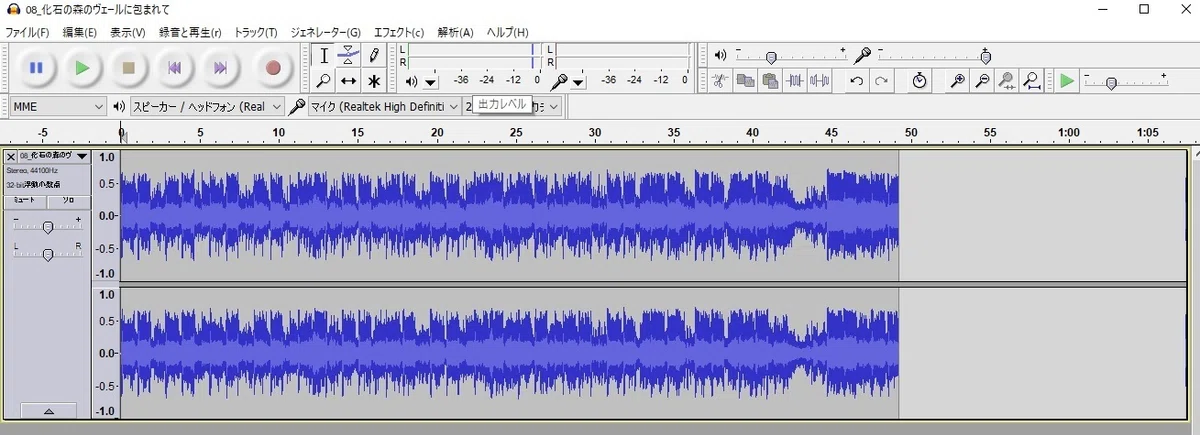Open speaker/headphone output device dropdown
Screen dimensions: 1200x435
tap(206, 106)
